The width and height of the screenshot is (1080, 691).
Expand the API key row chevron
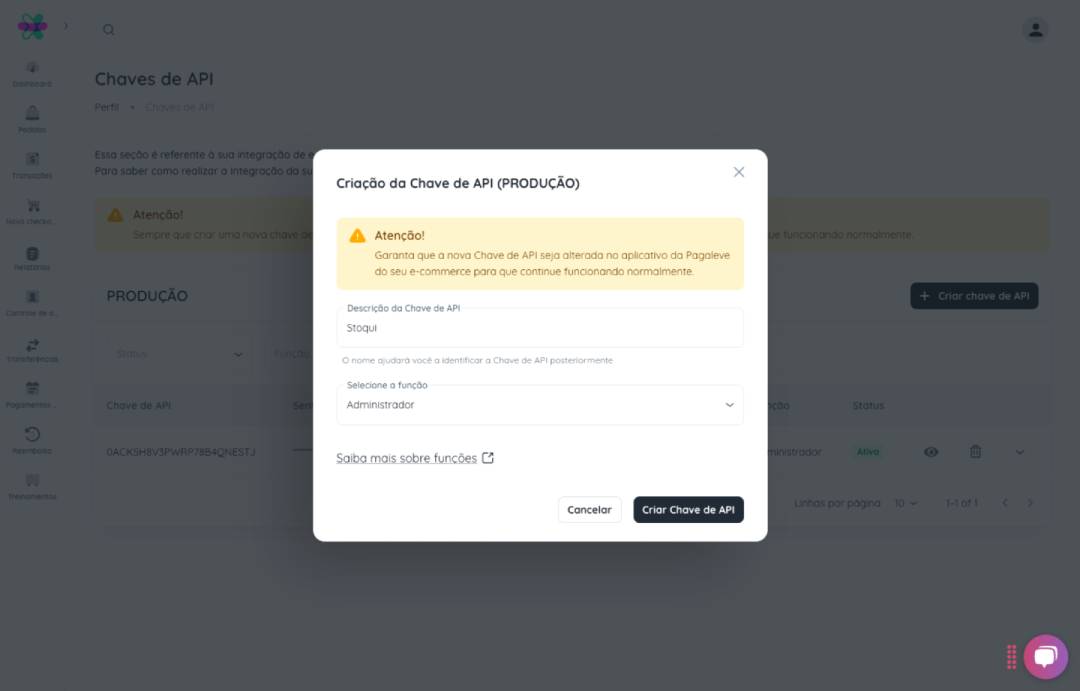(x=1020, y=452)
